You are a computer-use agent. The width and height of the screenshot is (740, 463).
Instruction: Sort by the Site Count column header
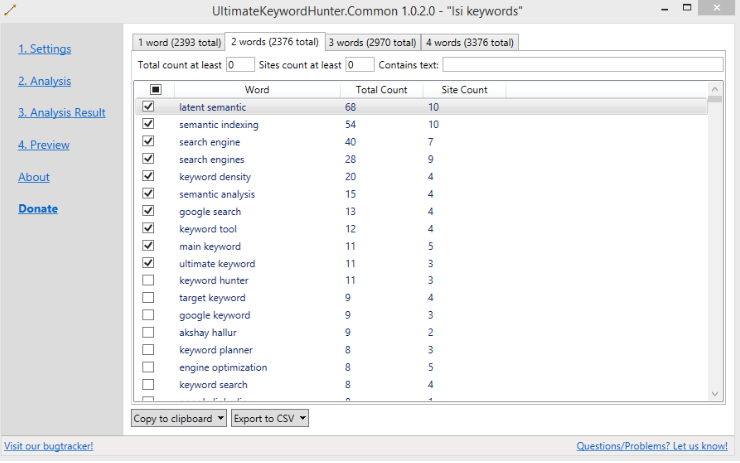point(464,90)
